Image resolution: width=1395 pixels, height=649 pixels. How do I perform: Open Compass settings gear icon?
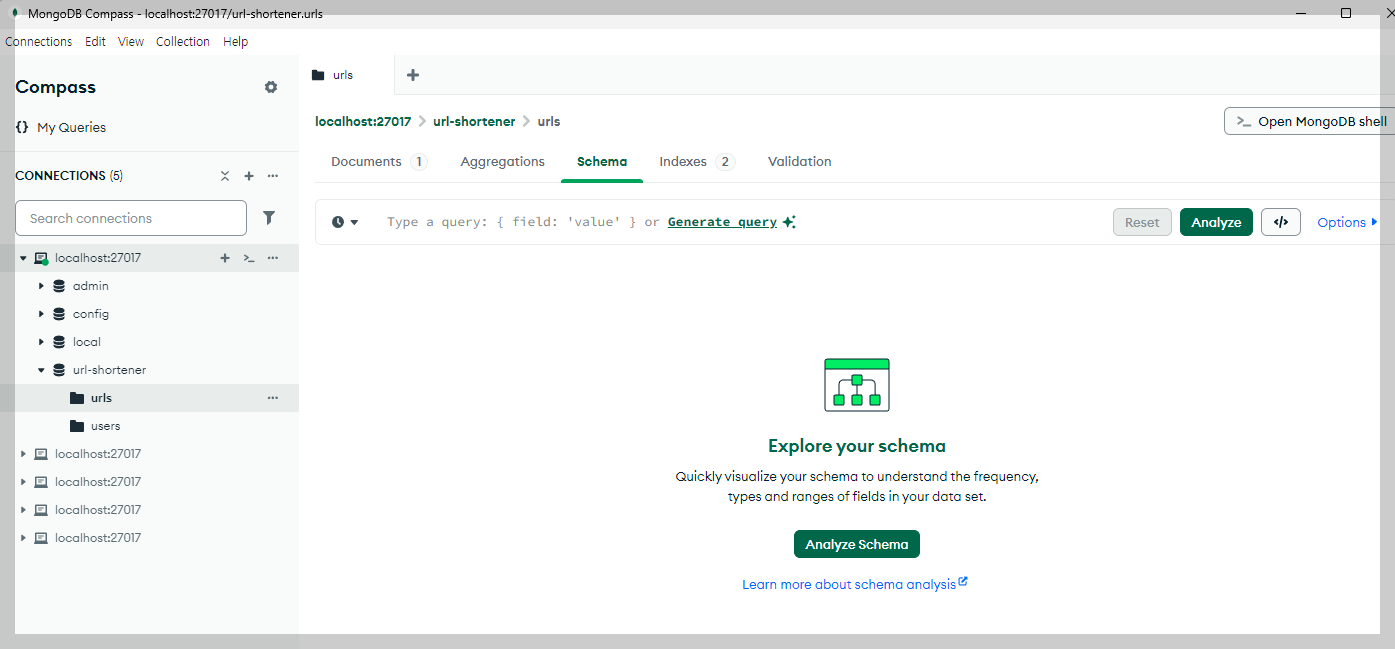271,87
